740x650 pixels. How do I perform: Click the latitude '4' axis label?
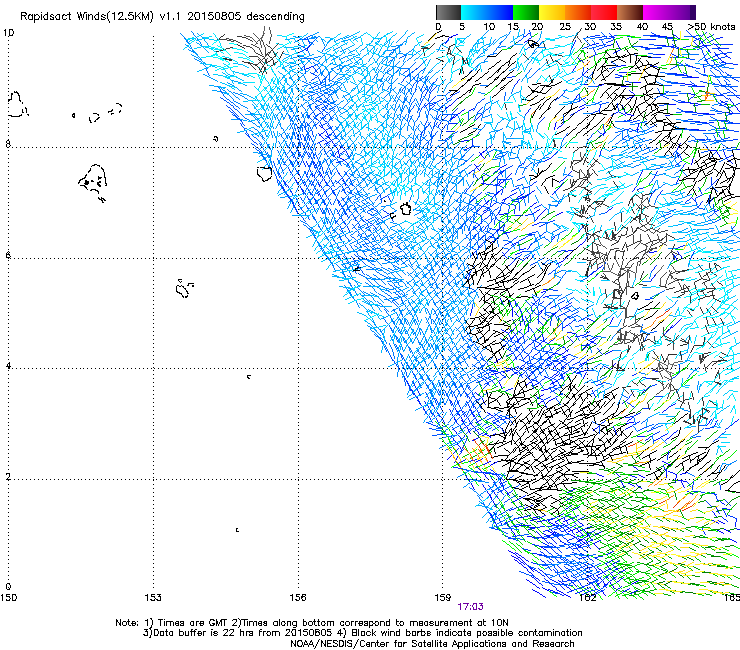pos(8,365)
